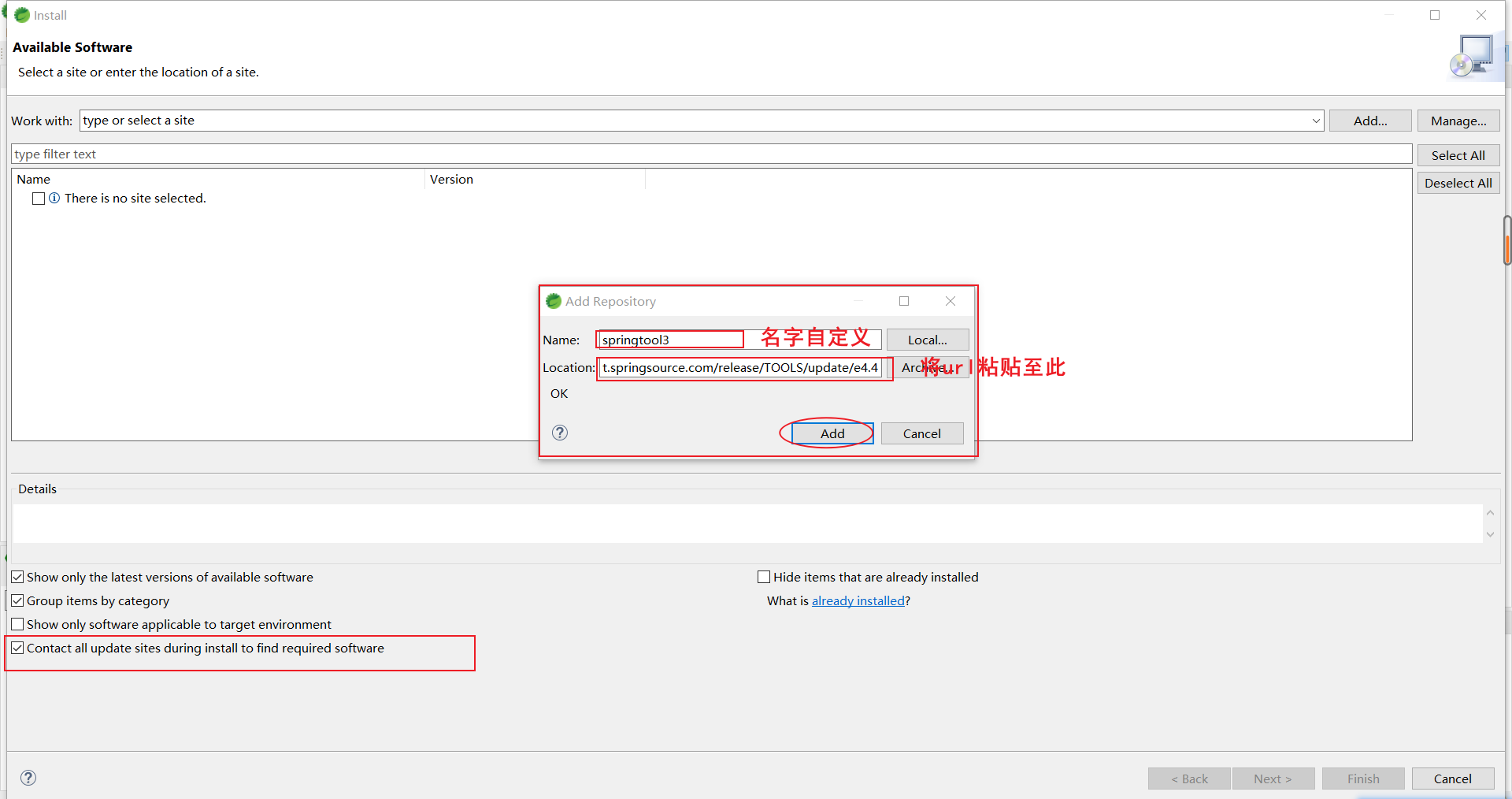Image resolution: width=1512 pixels, height=799 pixels.
Task: Open the Manage... repositories screen
Action: click(1458, 121)
